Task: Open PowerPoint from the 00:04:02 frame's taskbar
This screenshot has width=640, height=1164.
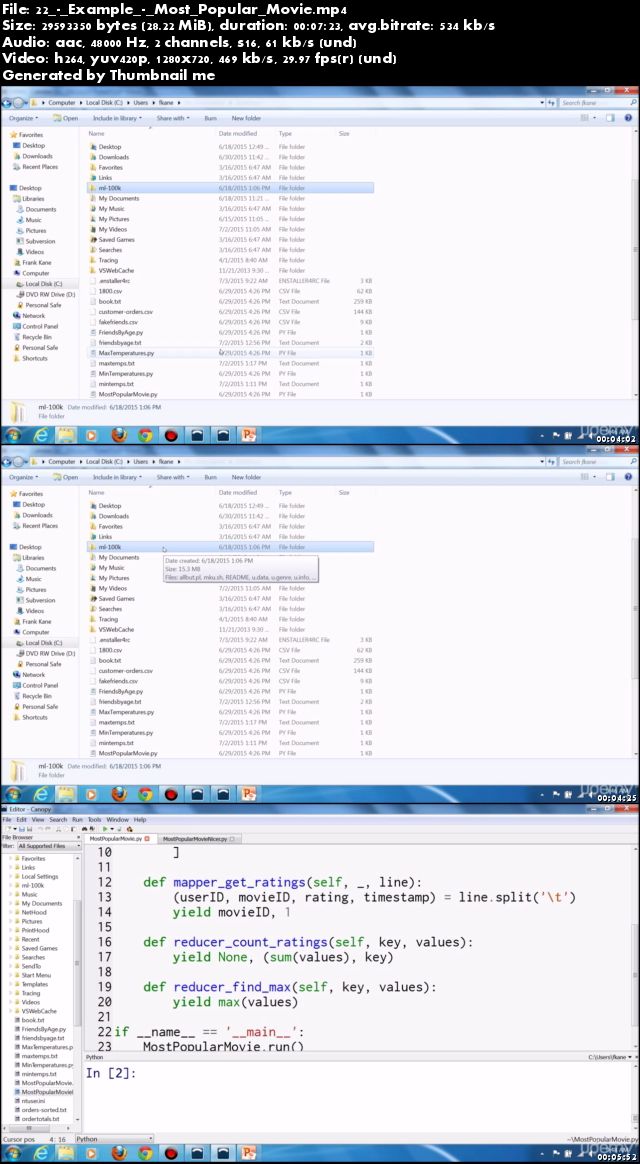Action: (248, 436)
